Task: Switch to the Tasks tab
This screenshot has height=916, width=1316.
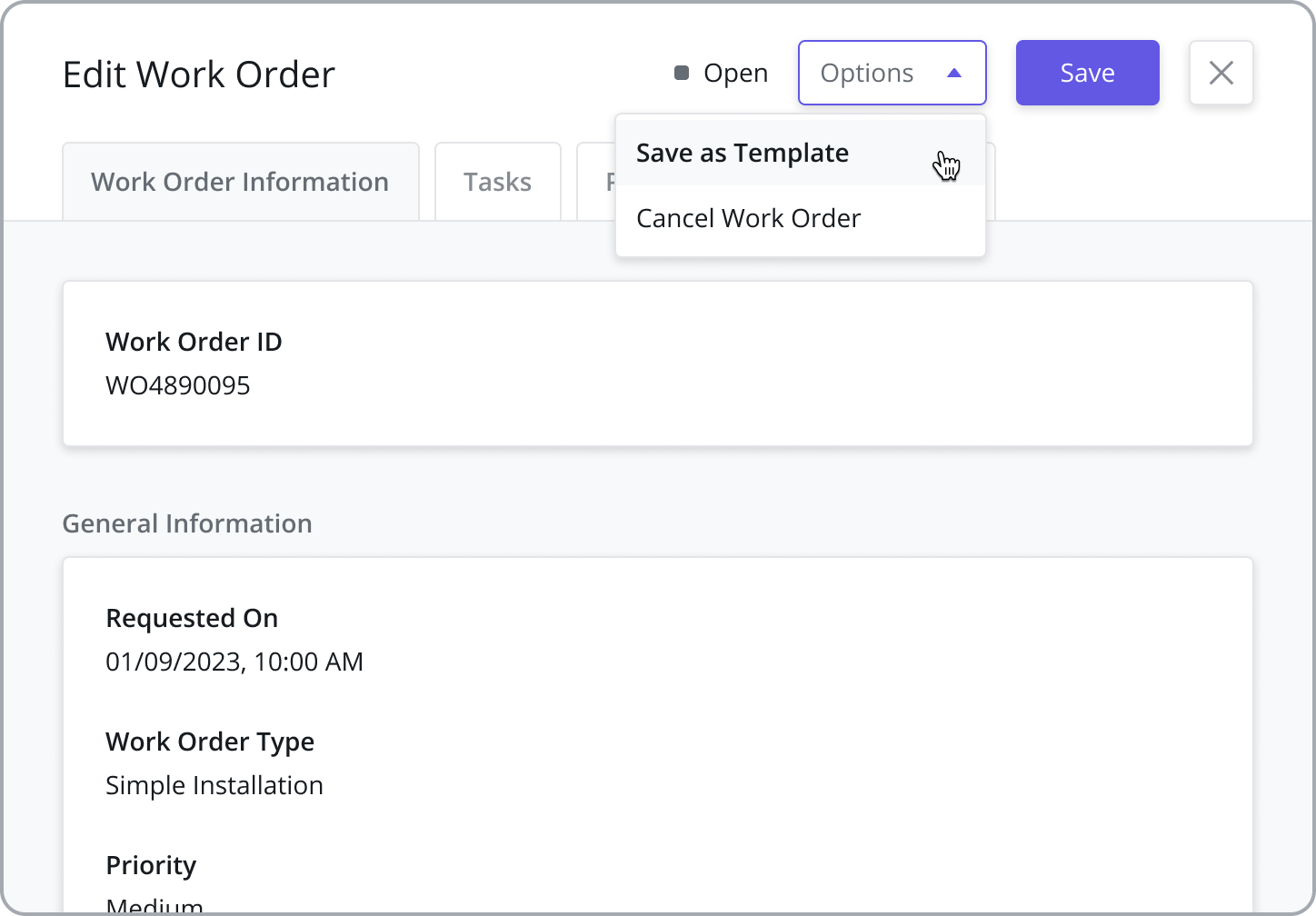Action: (497, 182)
